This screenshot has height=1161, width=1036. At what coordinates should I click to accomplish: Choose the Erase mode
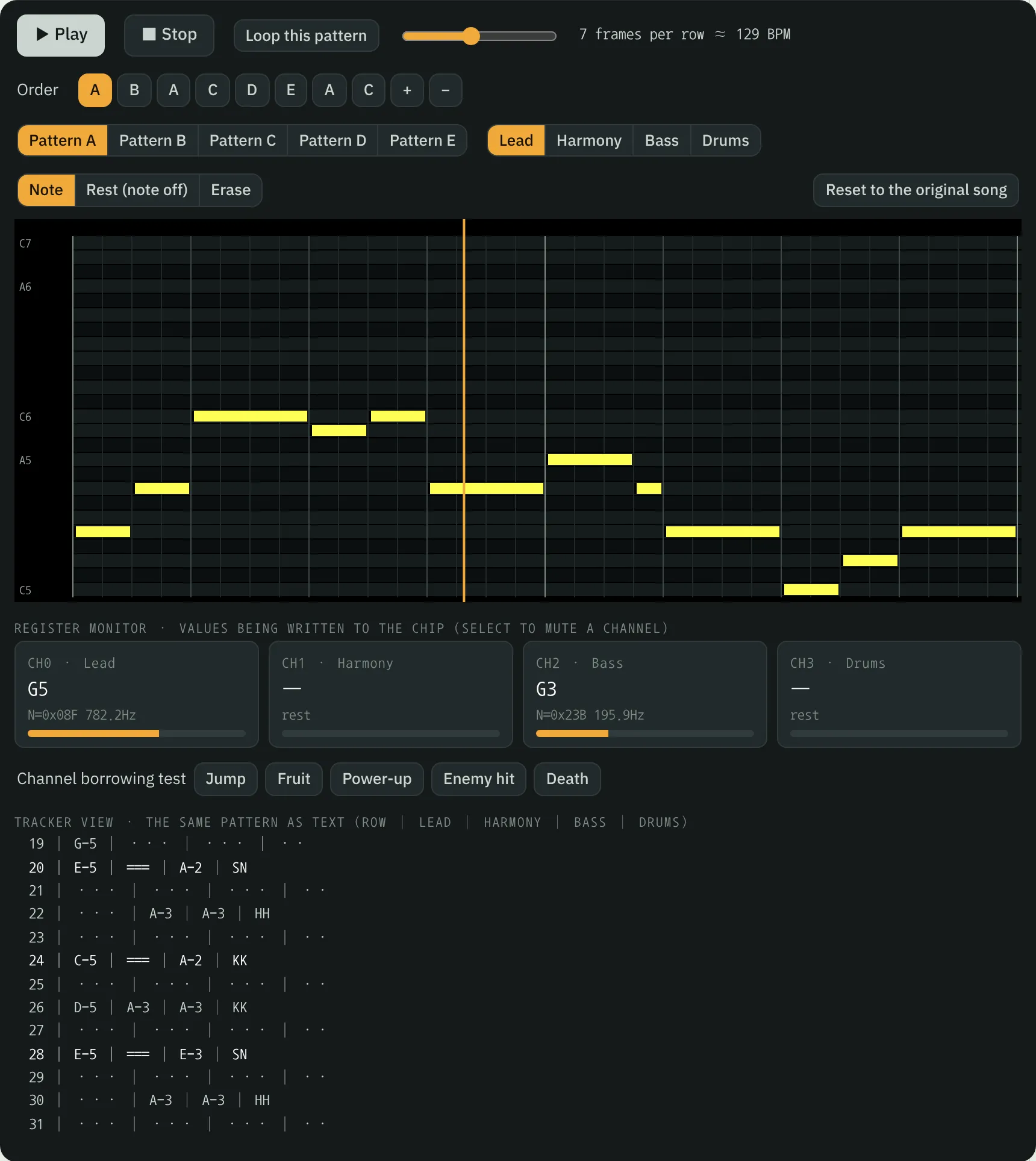click(x=231, y=190)
